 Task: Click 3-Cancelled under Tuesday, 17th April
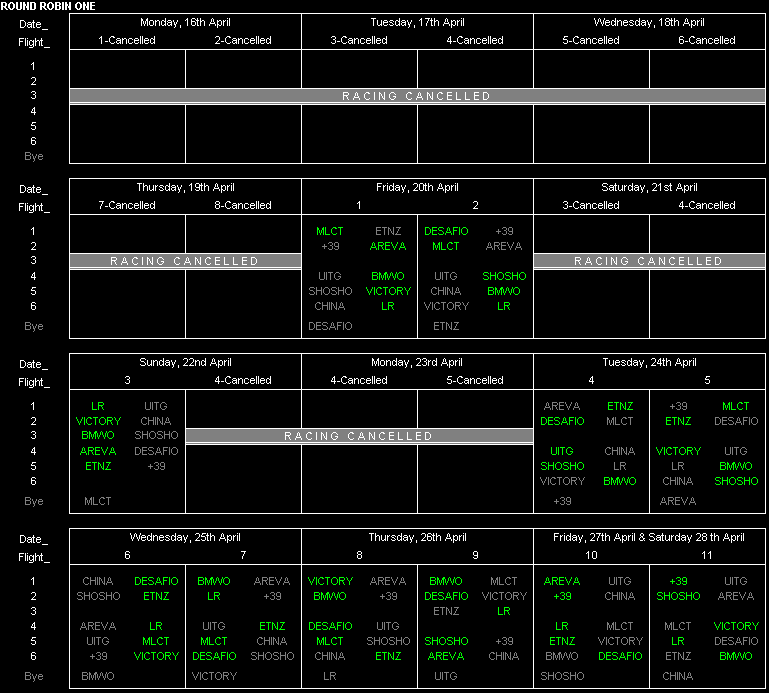tap(359, 40)
